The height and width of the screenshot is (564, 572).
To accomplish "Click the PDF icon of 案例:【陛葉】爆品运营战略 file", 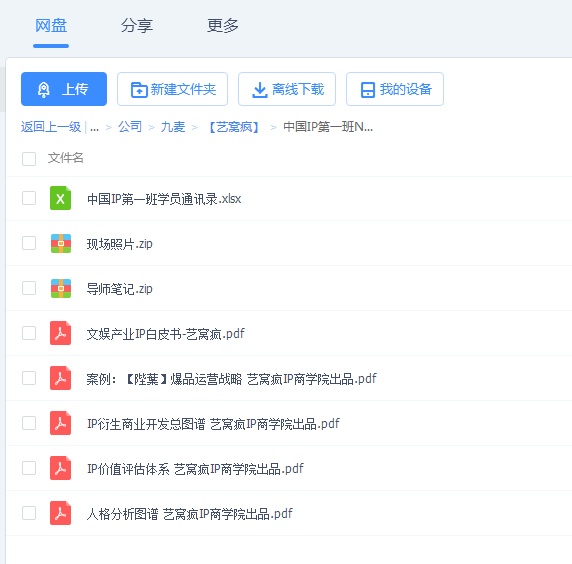I will [60, 378].
